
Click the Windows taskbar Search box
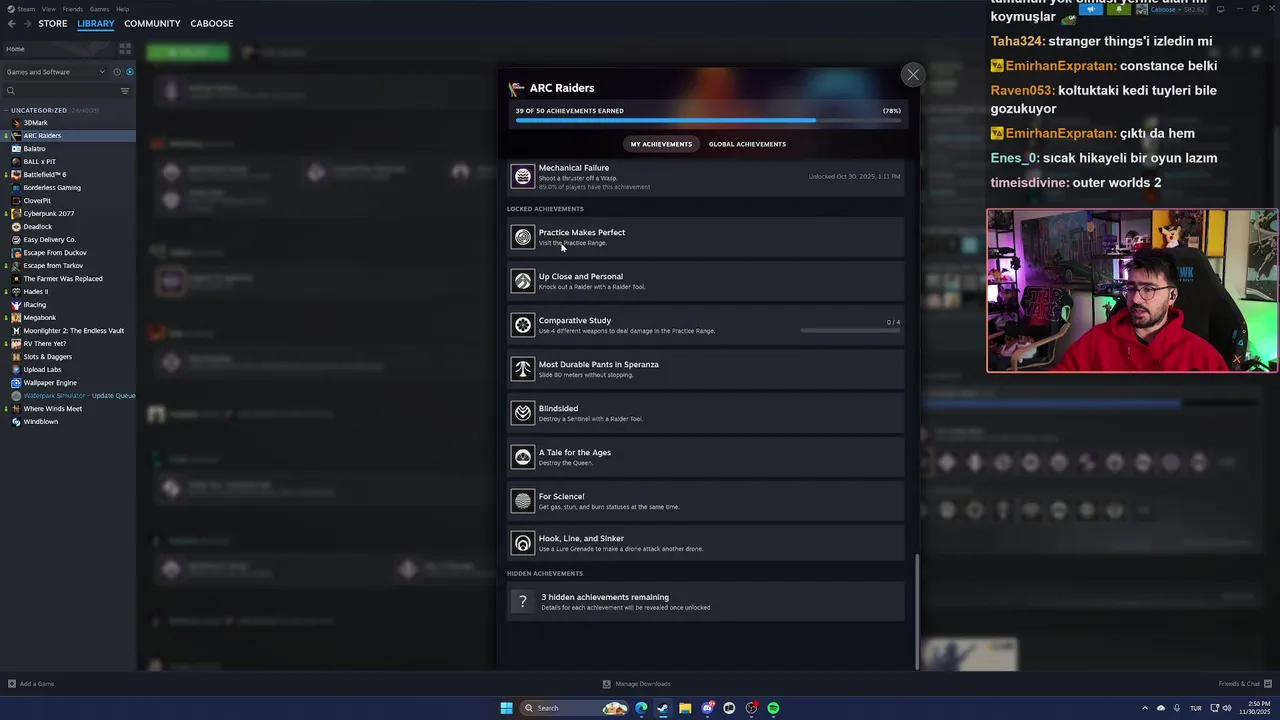(576, 708)
